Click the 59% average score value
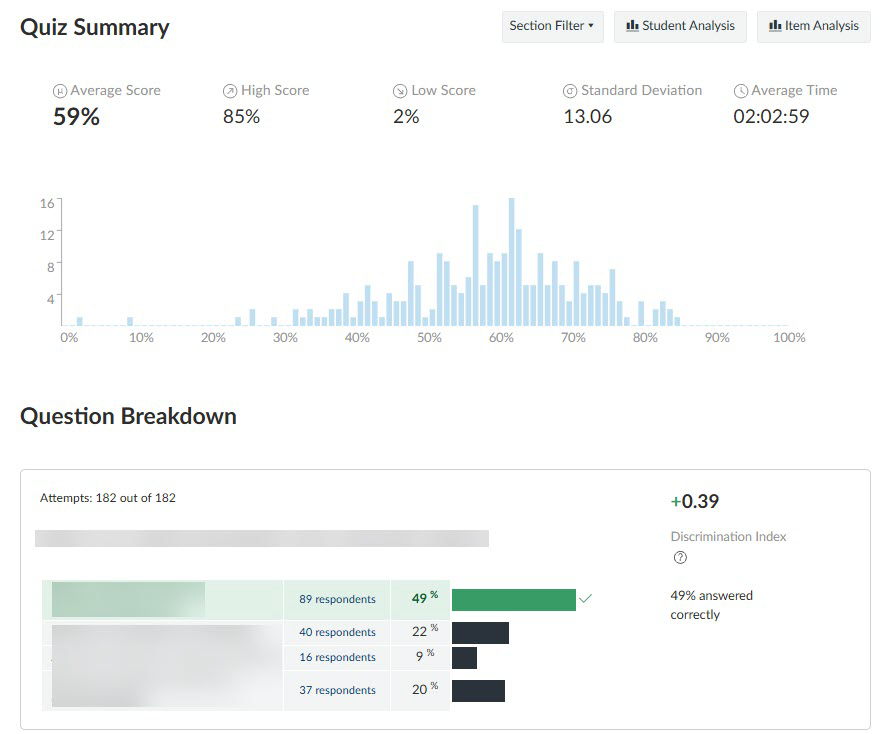 [x=76, y=117]
